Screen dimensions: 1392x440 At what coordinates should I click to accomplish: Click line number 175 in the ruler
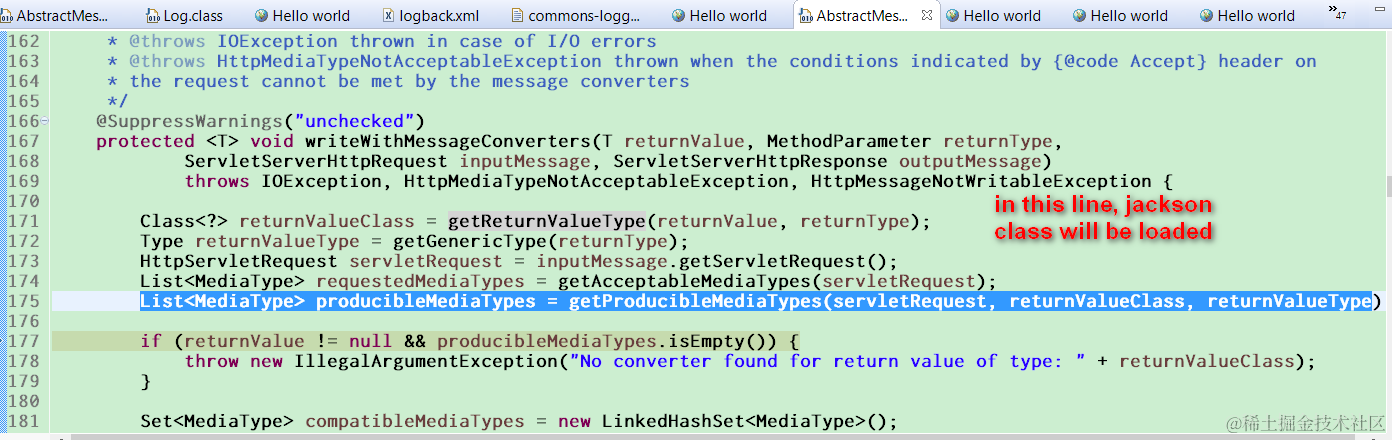click(22, 301)
